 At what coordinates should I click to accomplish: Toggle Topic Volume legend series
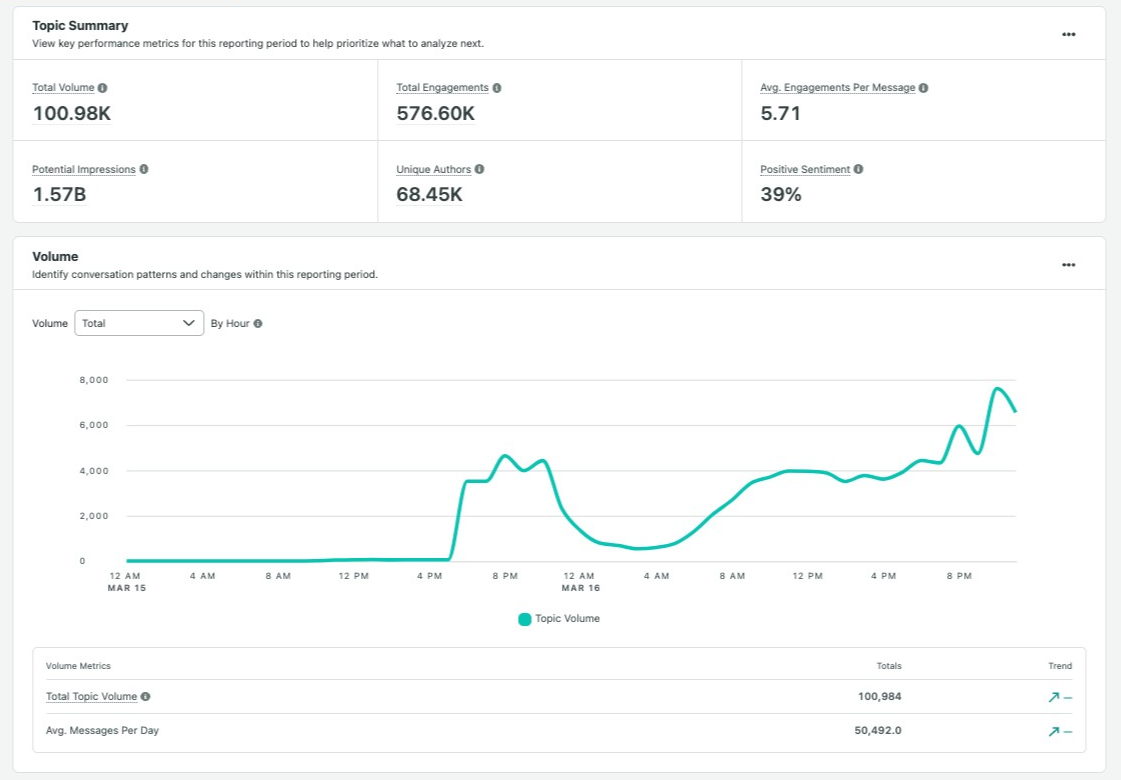coord(559,619)
